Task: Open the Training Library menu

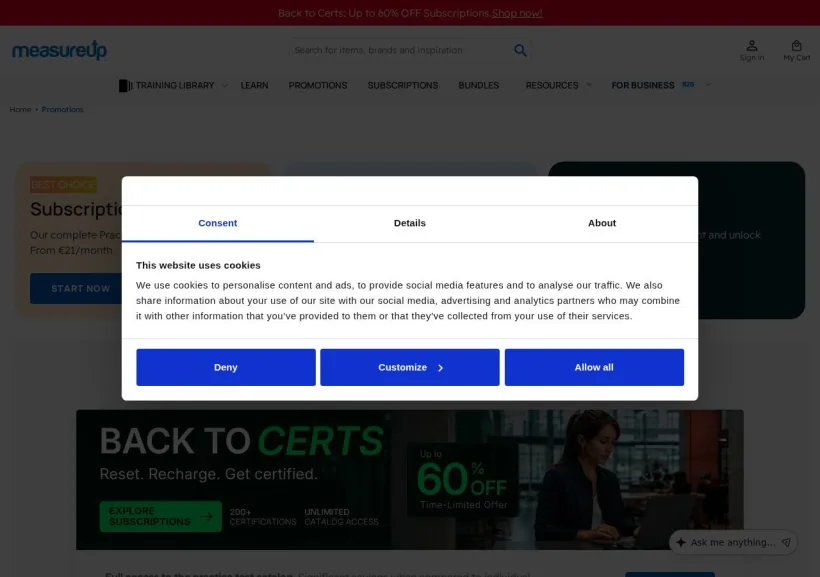Action: pos(175,85)
